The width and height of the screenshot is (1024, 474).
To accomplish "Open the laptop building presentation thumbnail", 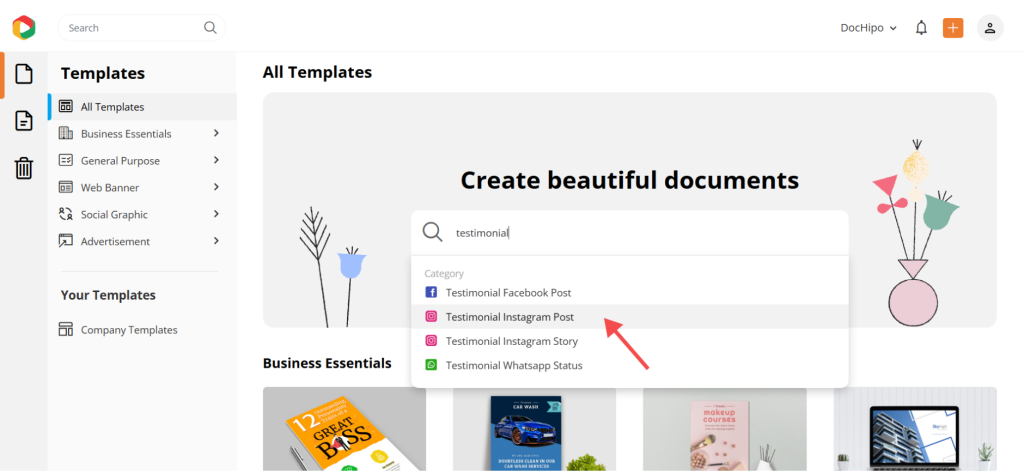I will [x=915, y=429].
